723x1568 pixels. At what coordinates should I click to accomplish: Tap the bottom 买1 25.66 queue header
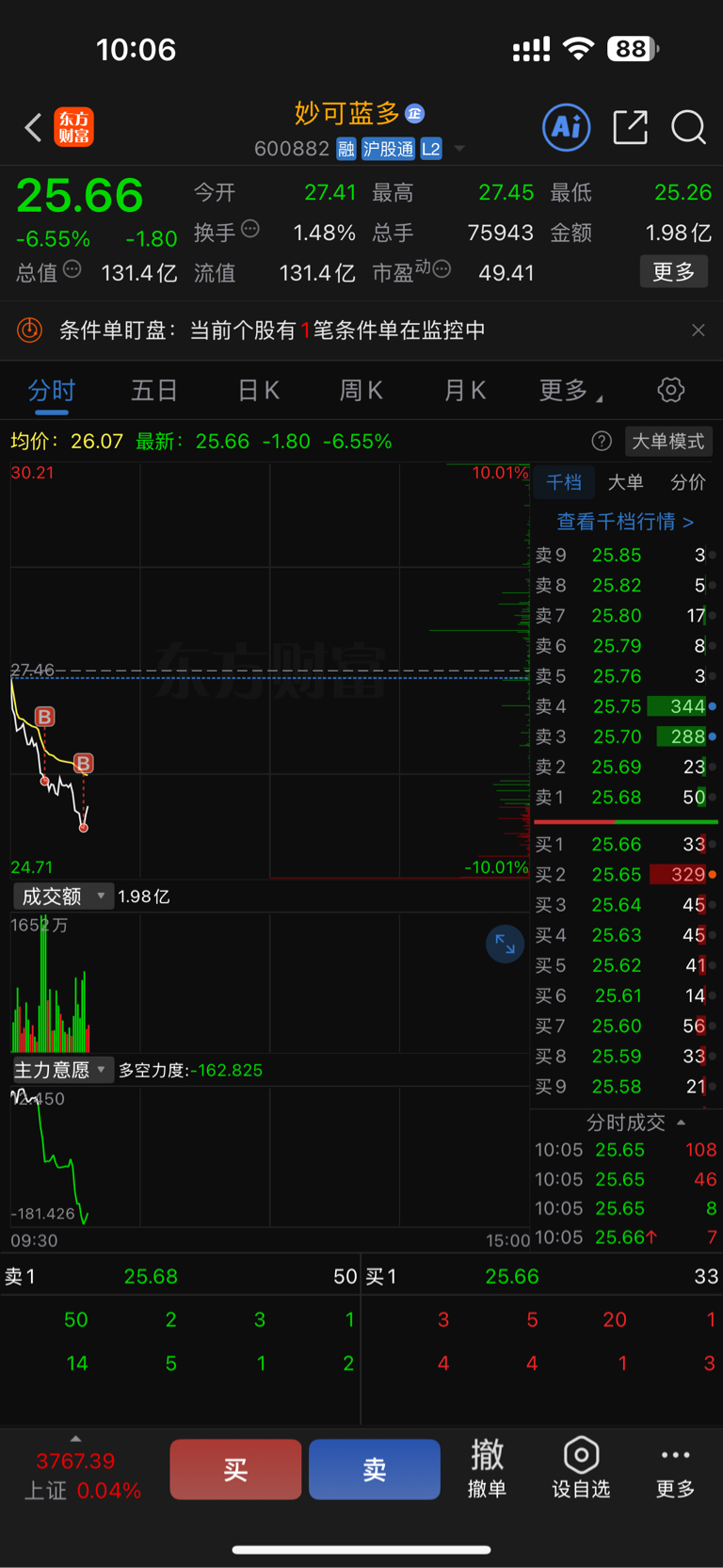[542, 1276]
